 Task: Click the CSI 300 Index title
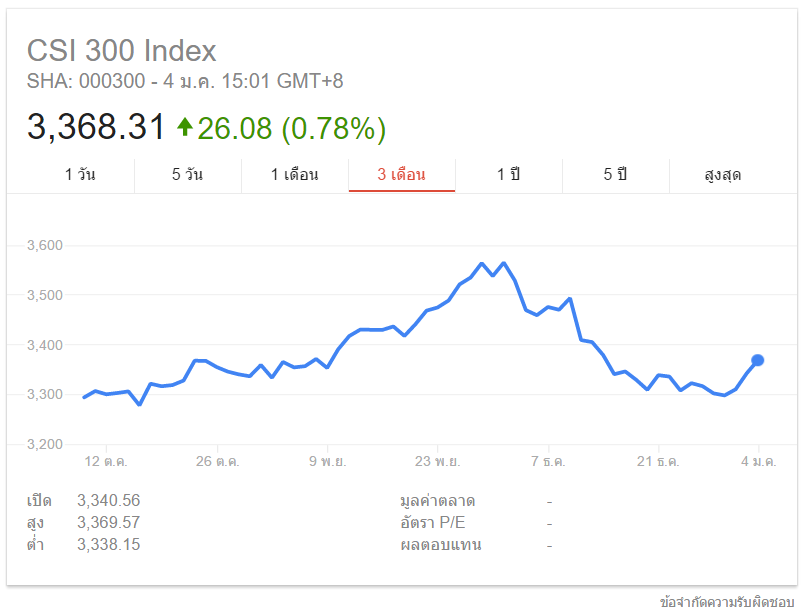(121, 51)
